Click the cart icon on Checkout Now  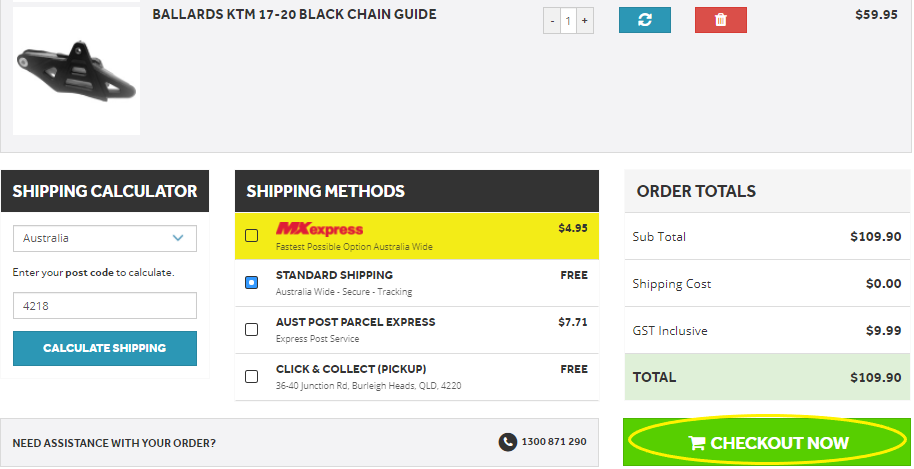click(x=697, y=443)
